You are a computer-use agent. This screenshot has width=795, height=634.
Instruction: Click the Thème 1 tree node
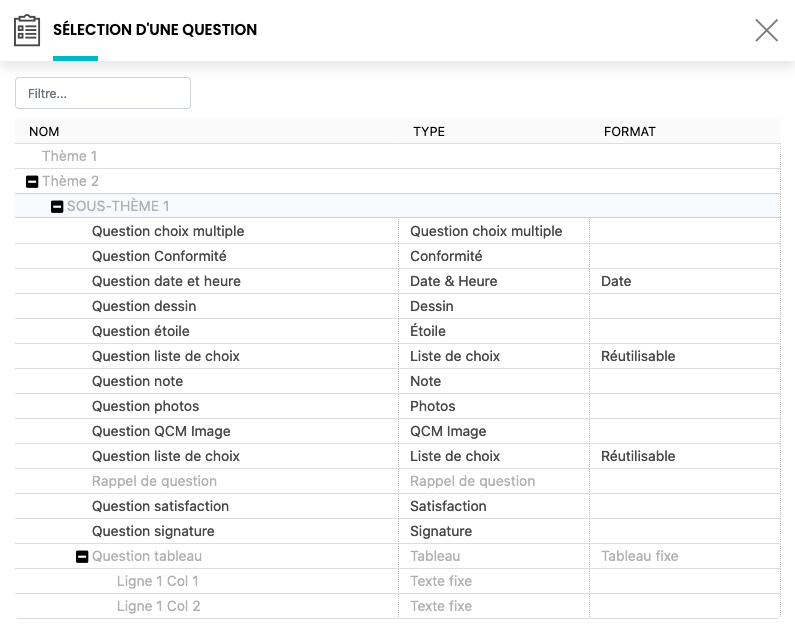point(69,156)
